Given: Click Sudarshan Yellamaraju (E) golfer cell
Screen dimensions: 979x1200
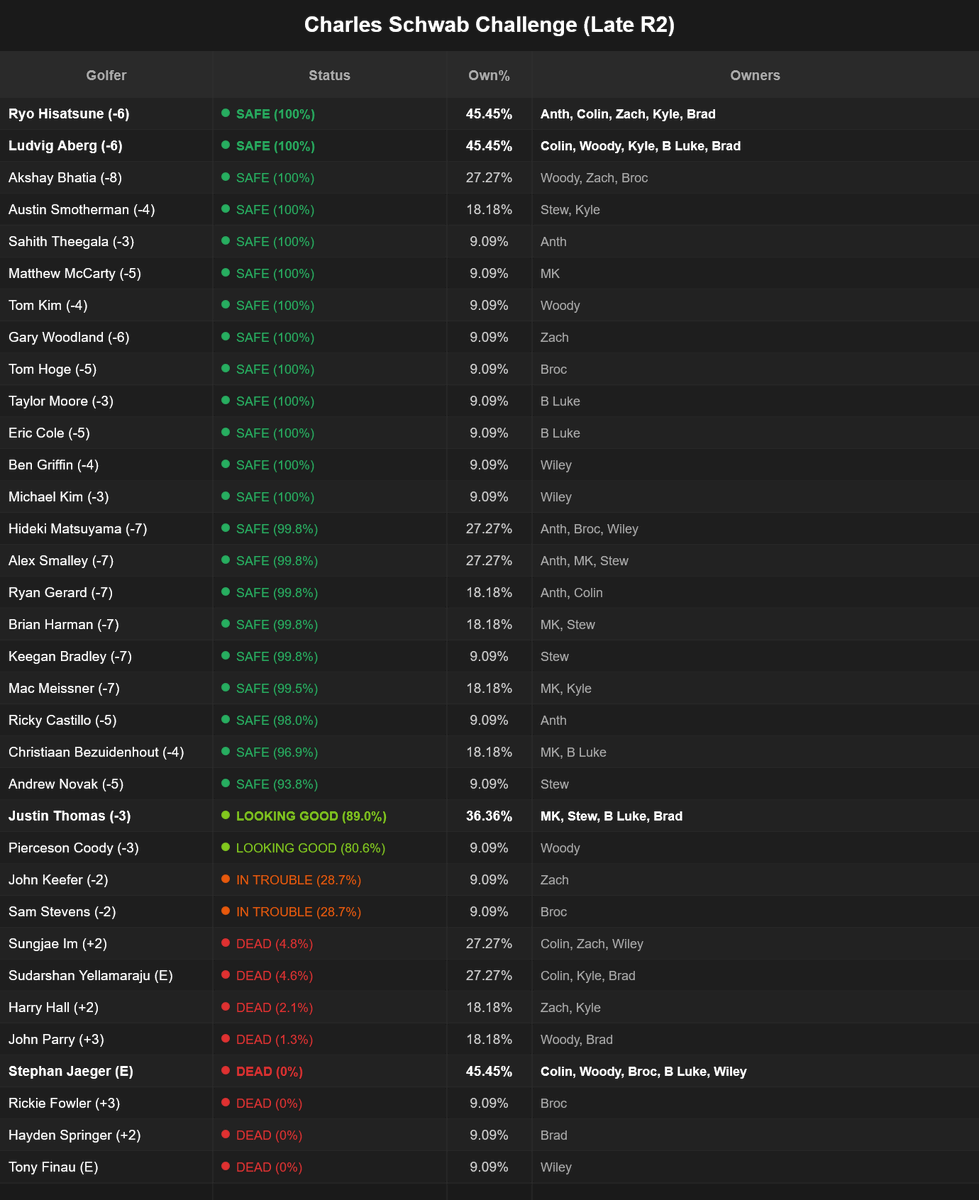Looking at the screenshot, I should point(106,976).
